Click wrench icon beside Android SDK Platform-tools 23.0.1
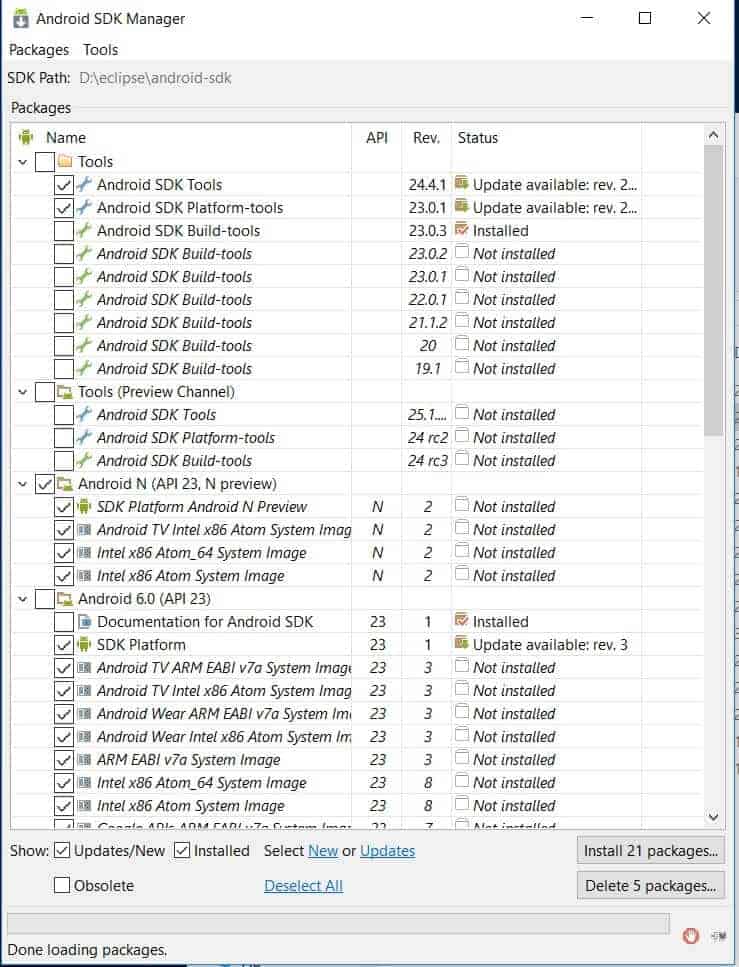739x967 pixels. pos(84,207)
